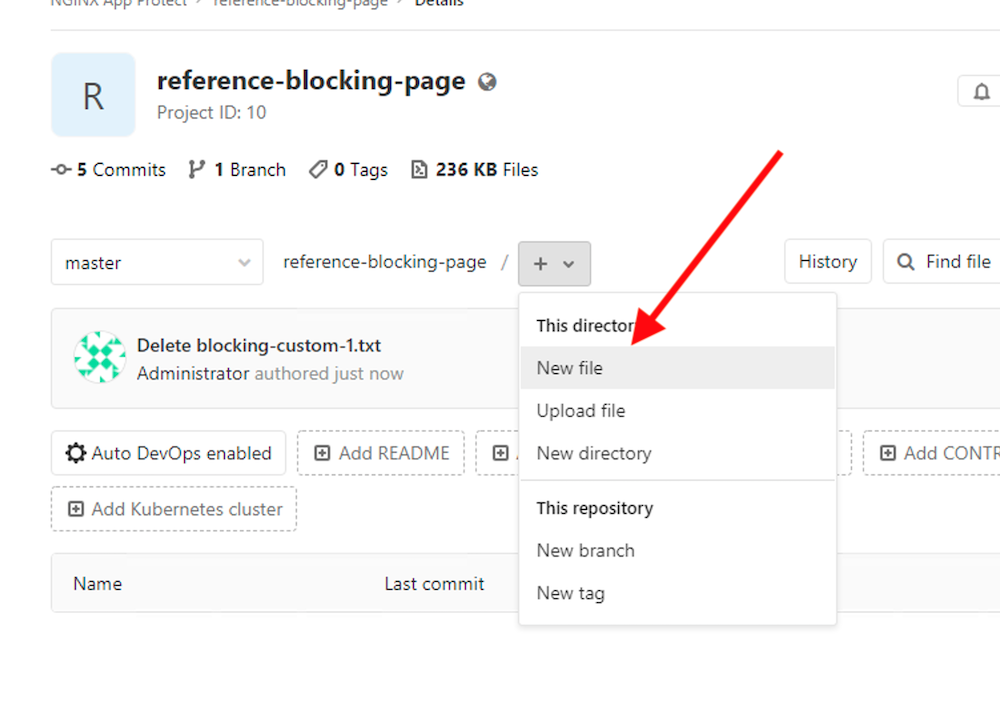Click the public visibility globe icon
1000x714 pixels.
pos(487,82)
